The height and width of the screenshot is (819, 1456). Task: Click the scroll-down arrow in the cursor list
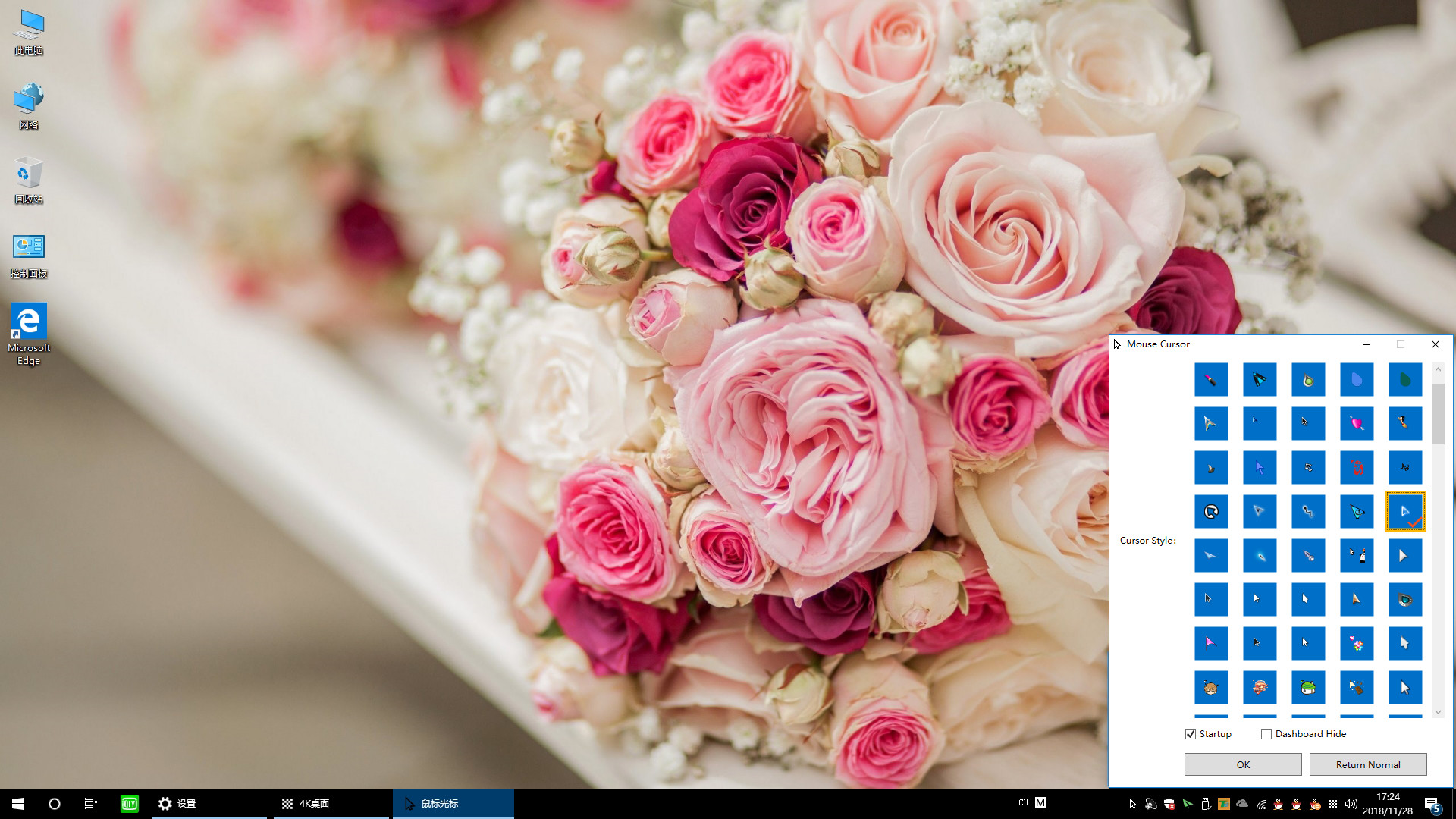point(1438,712)
